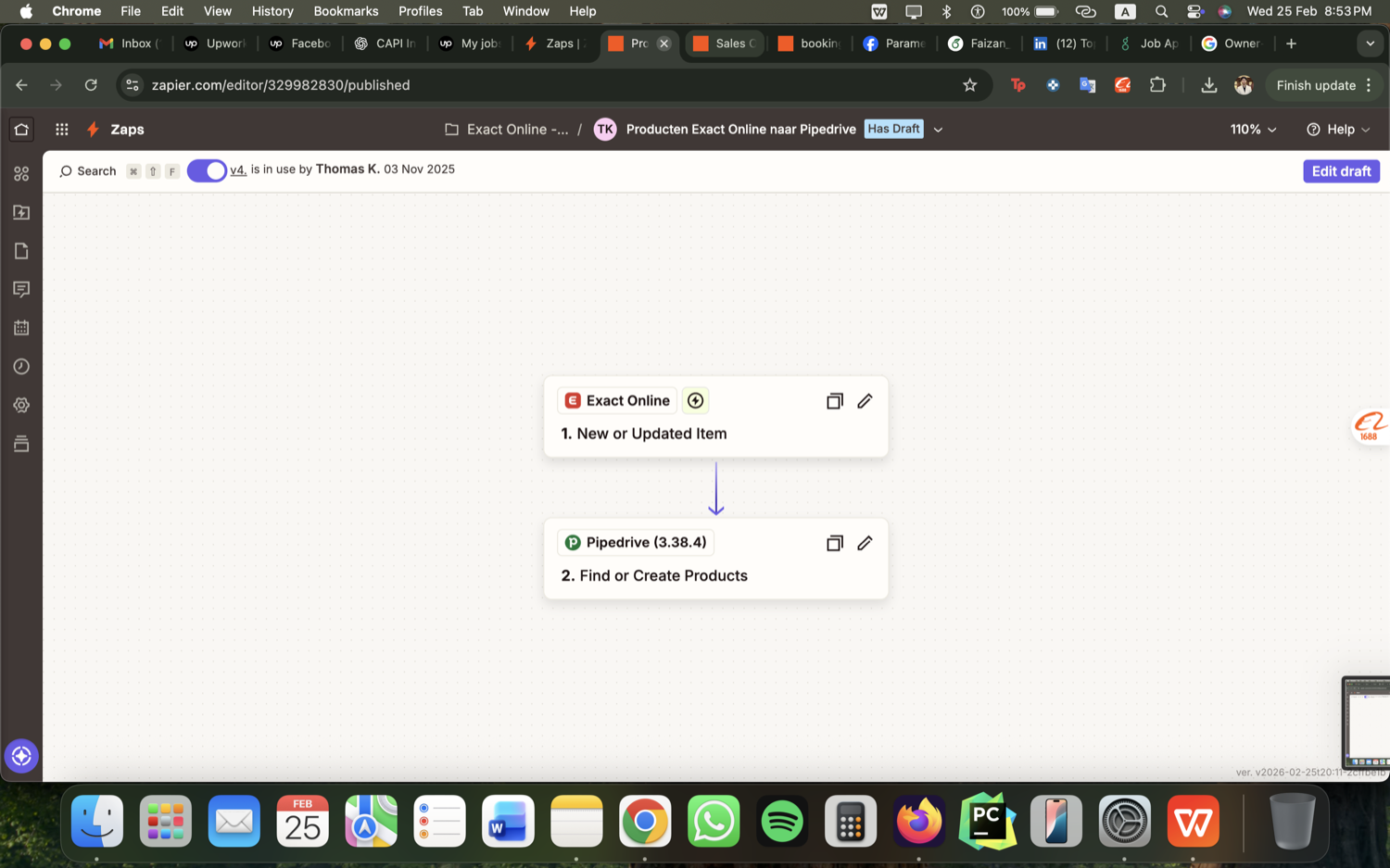The width and height of the screenshot is (1390, 868).
Task: Open the v4. version link
Action: (x=238, y=170)
